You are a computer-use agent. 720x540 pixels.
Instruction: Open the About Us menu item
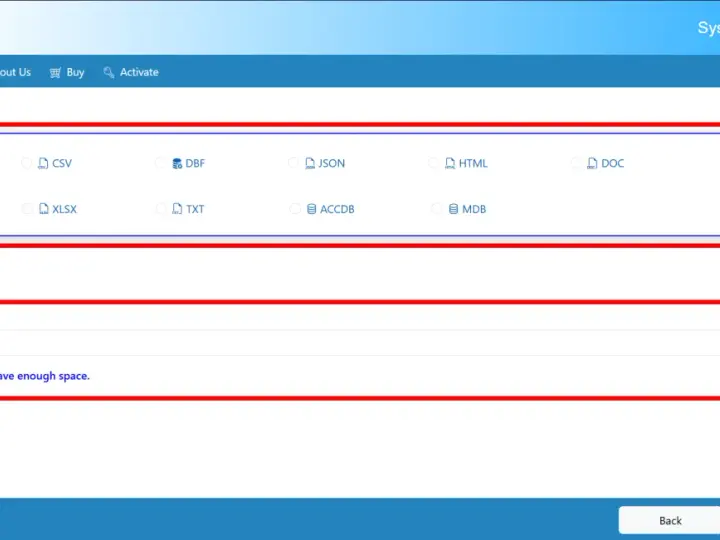pos(15,72)
